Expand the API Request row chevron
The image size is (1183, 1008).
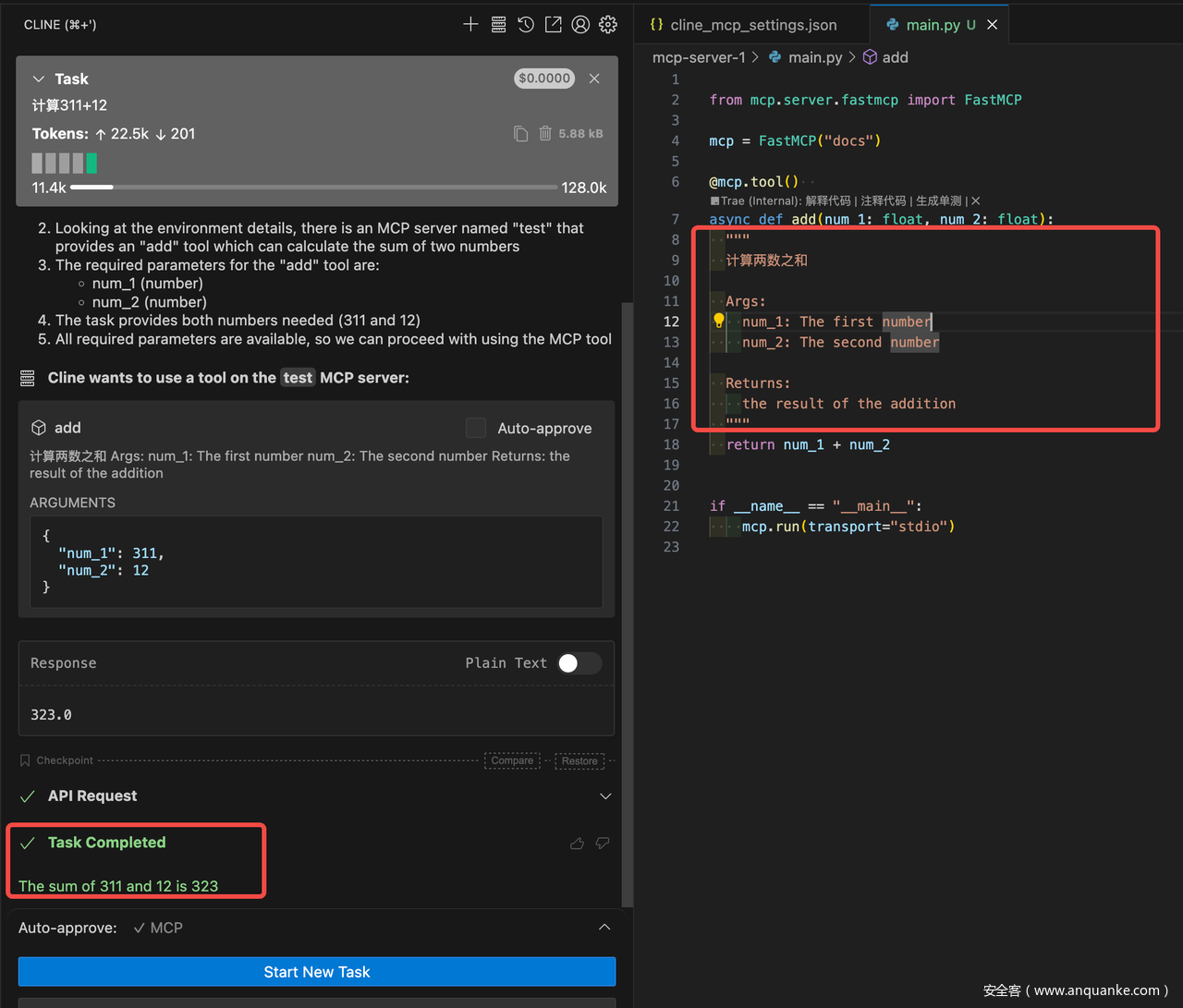pyautogui.click(x=605, y=796)
